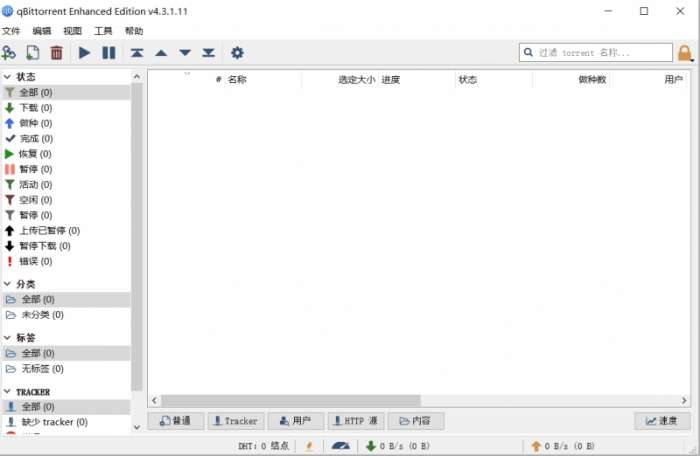Move torrent to top of queue
Viewport: 700px width, 456px height.
[x=137, y=53]
